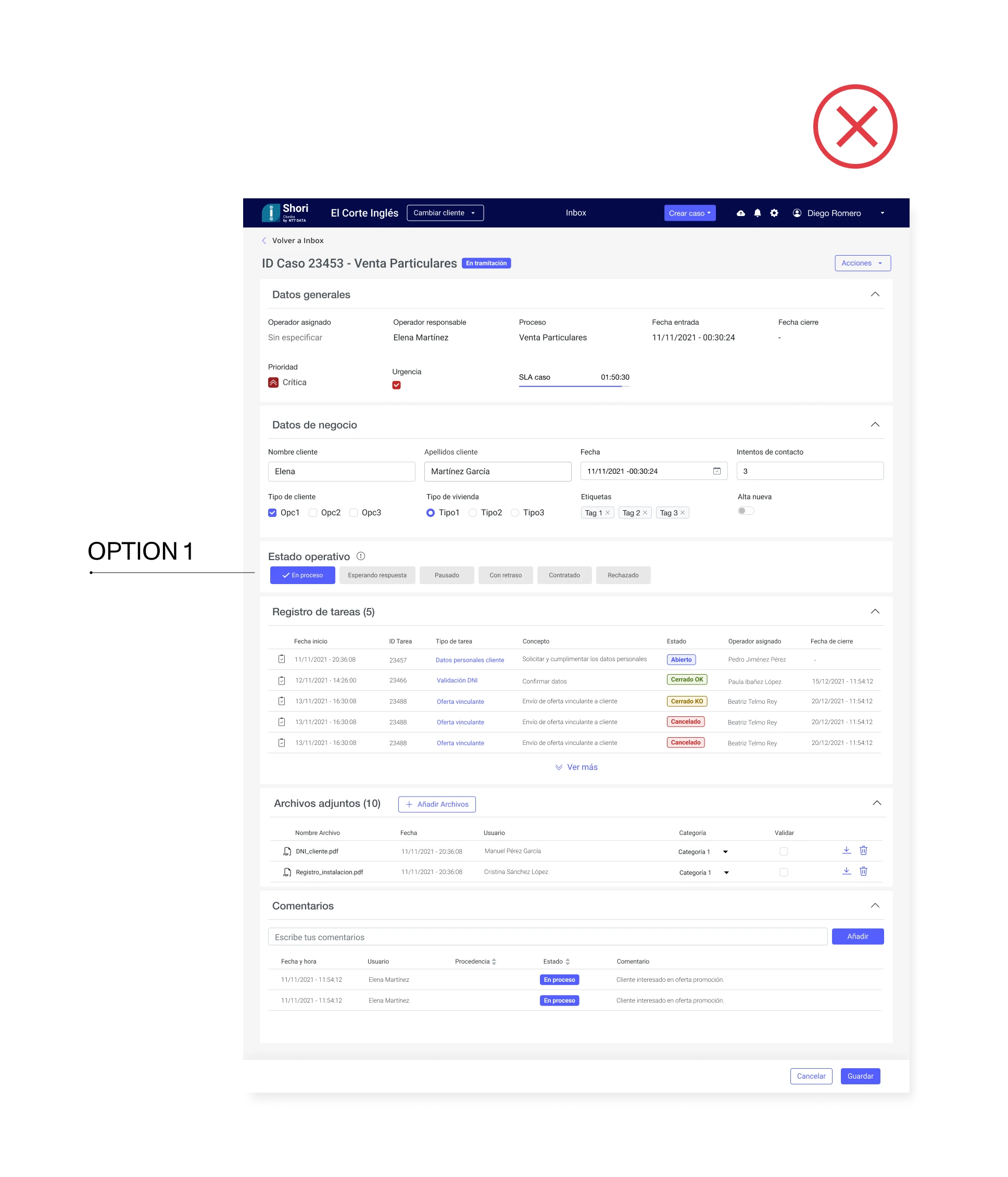Open the Cambiar cliente dropdown
Screen dimensions: 1008x1177
(x=445, y=213)
